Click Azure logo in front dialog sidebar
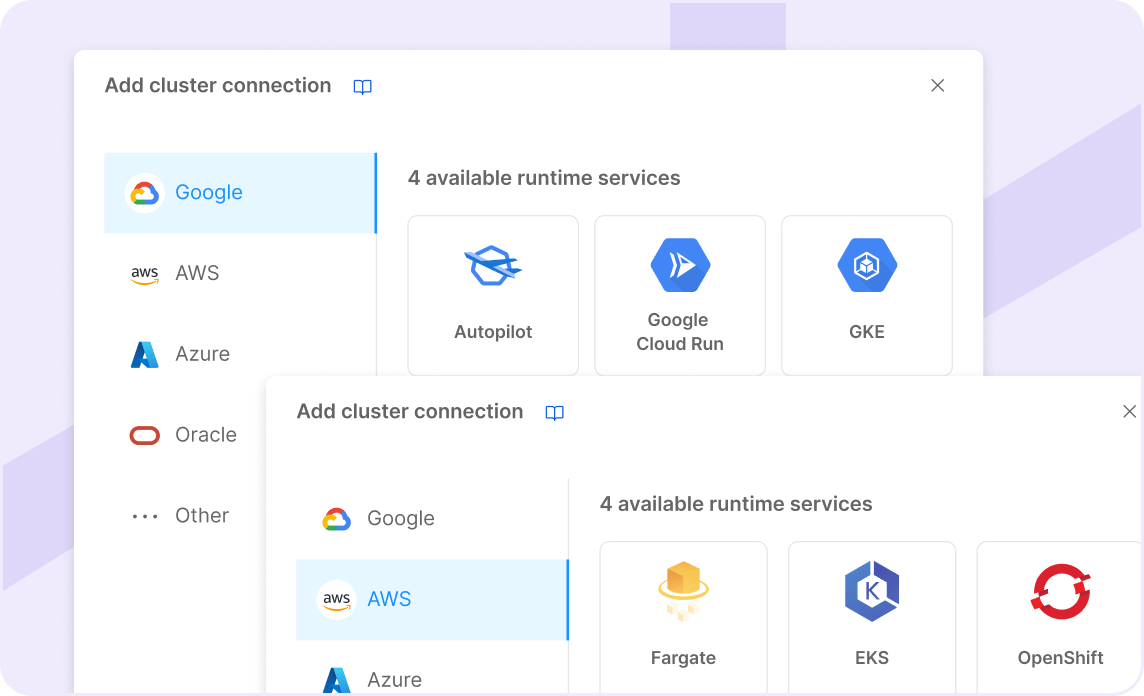Image resolution: width=1144 pixels, height=696 pixels. click(336, 680)
